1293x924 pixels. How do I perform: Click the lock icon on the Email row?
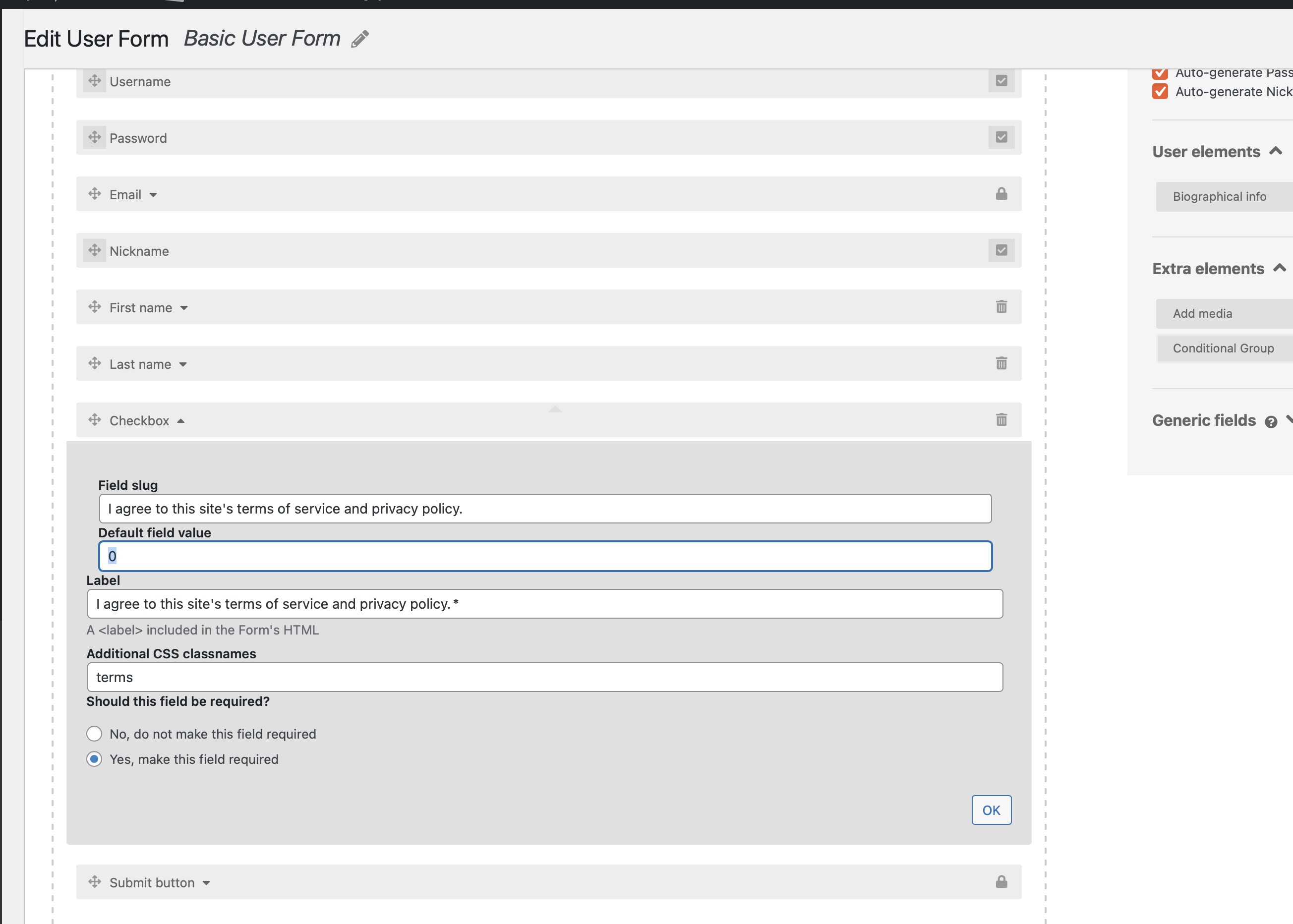pos(1001,194)
